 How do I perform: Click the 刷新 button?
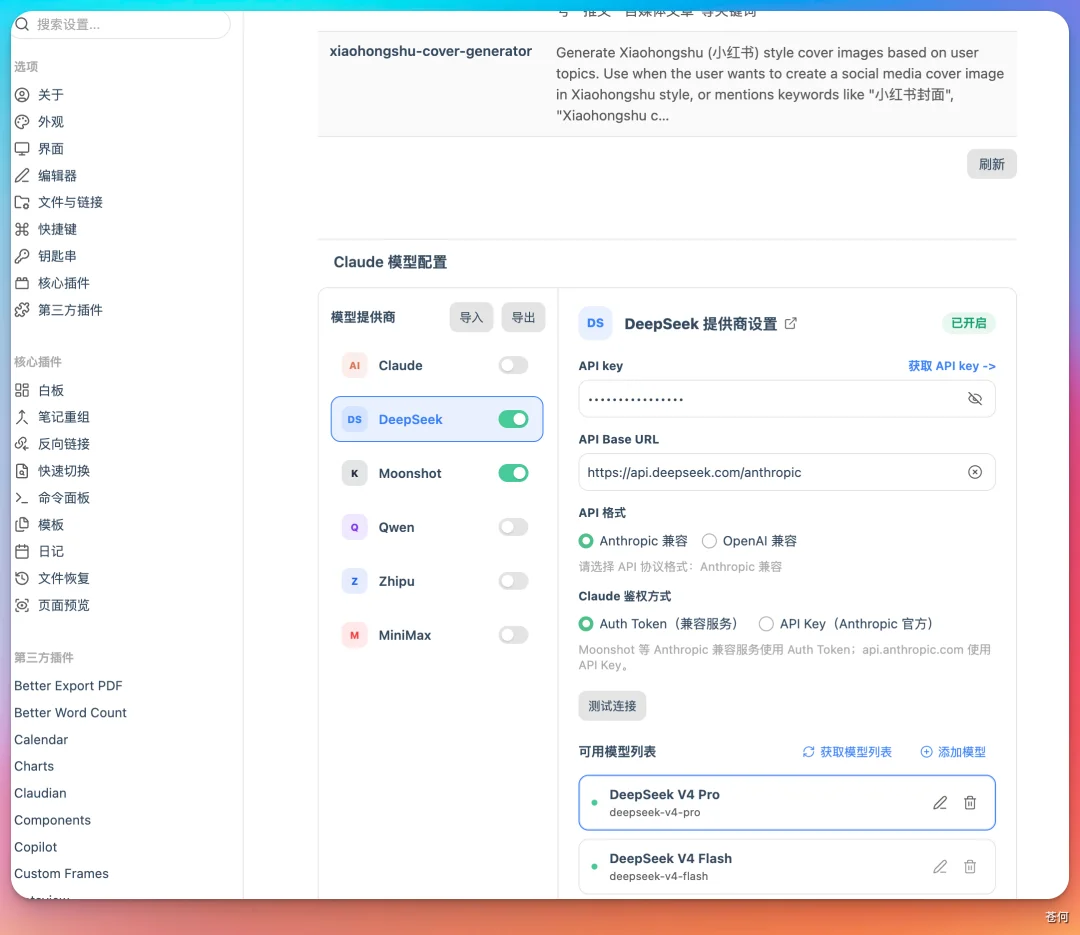pos(991,164)
